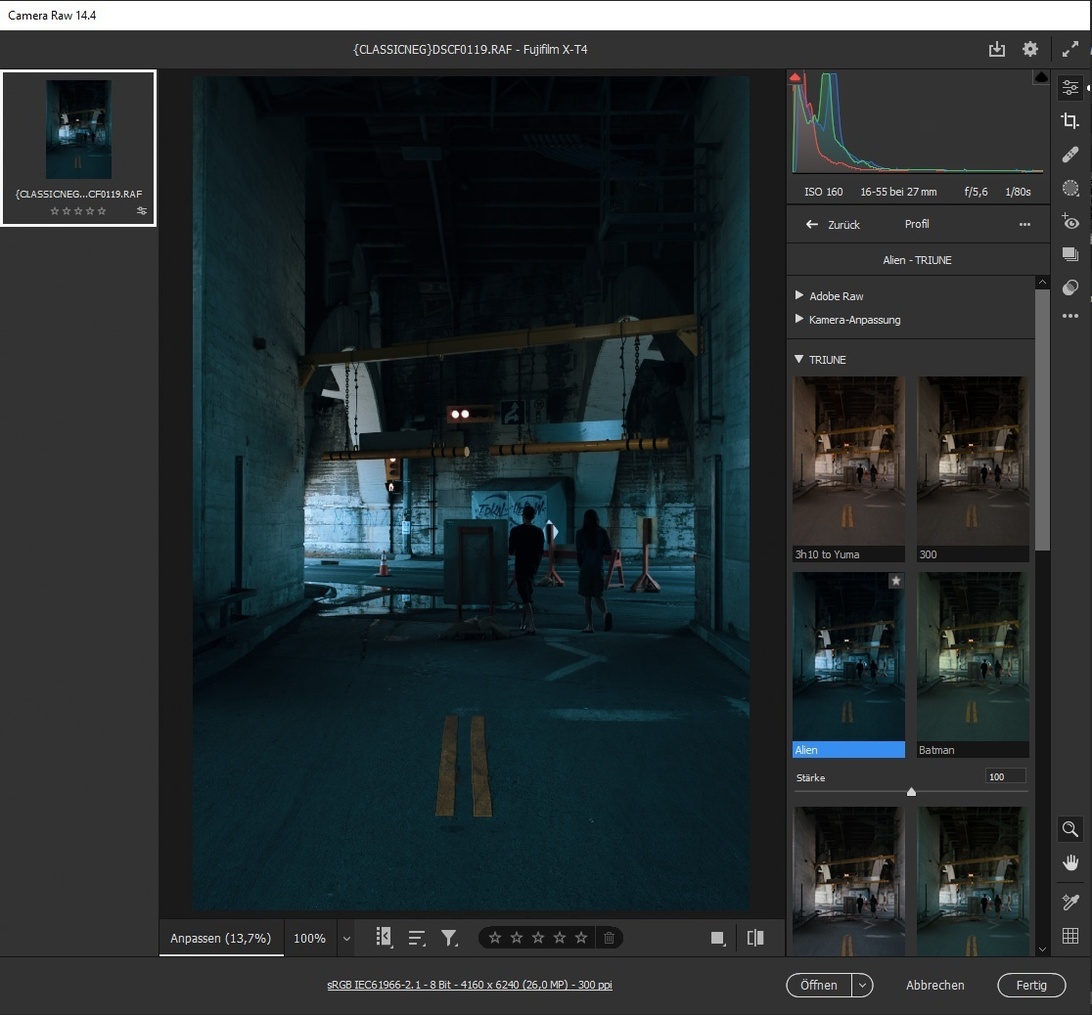Go back using the Zurück button

(x=833, y=225)
